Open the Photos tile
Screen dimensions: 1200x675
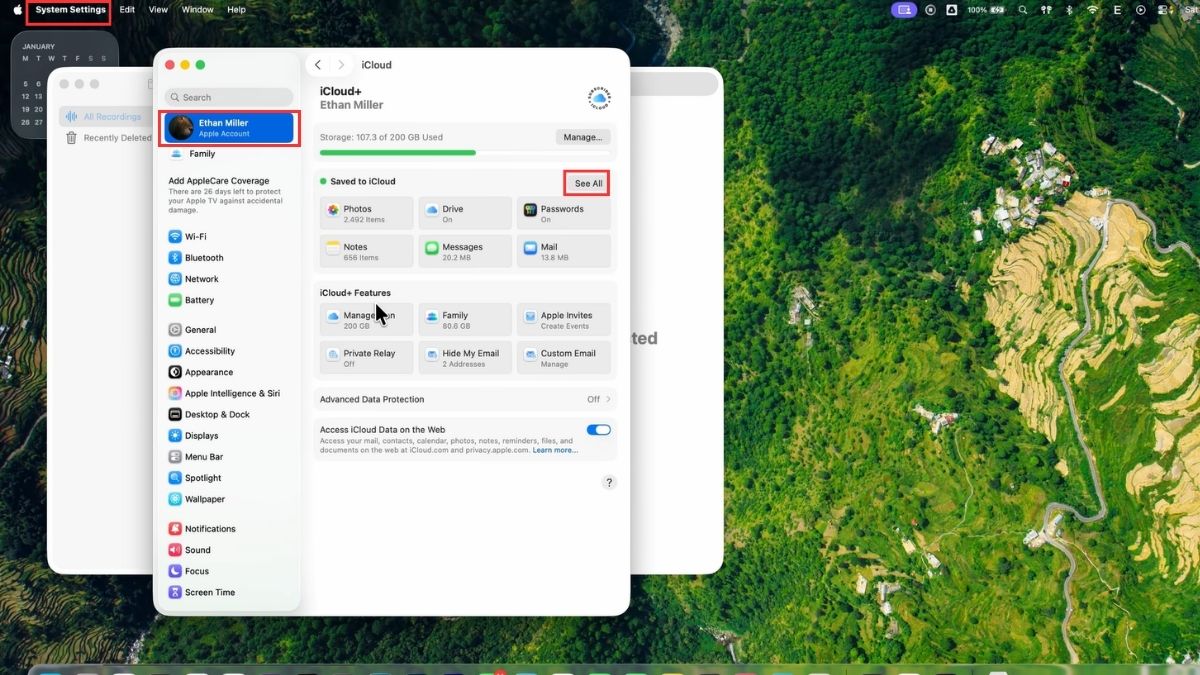367,213
